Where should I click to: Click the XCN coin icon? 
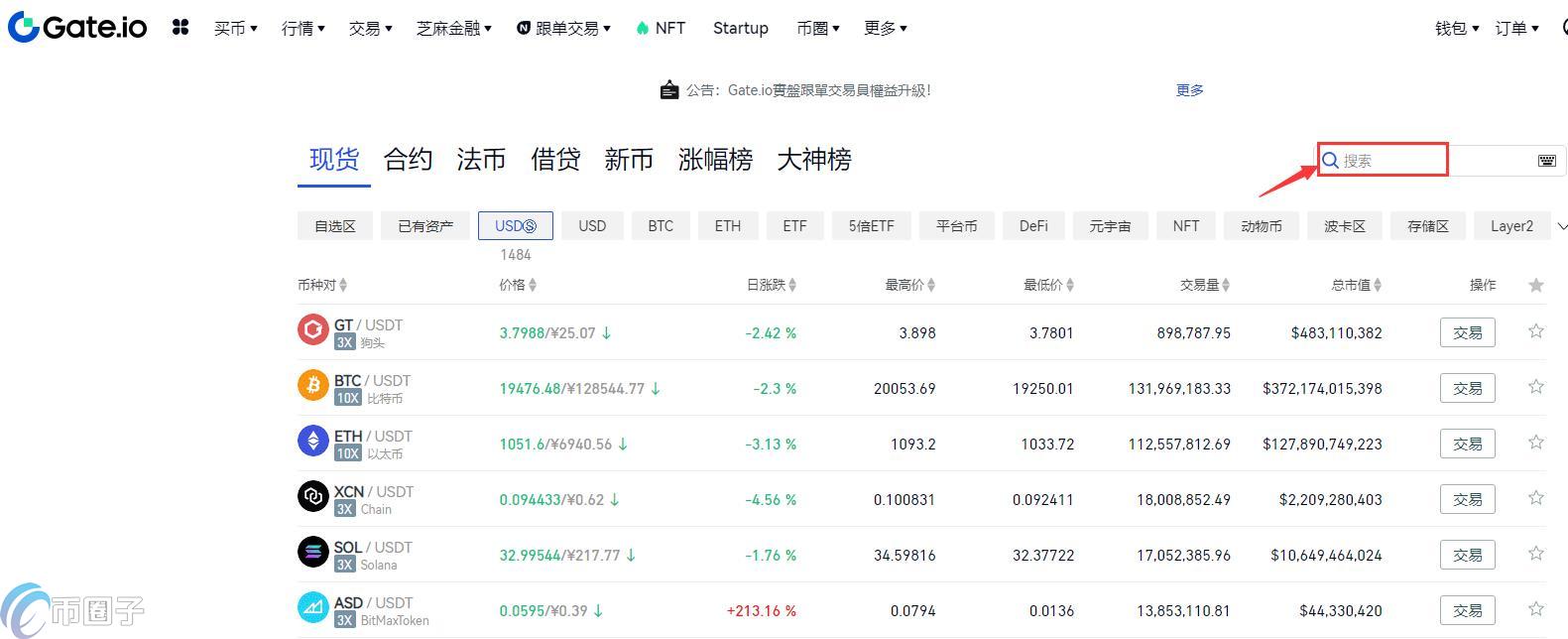pyautogui.click(x=313, y=496)
